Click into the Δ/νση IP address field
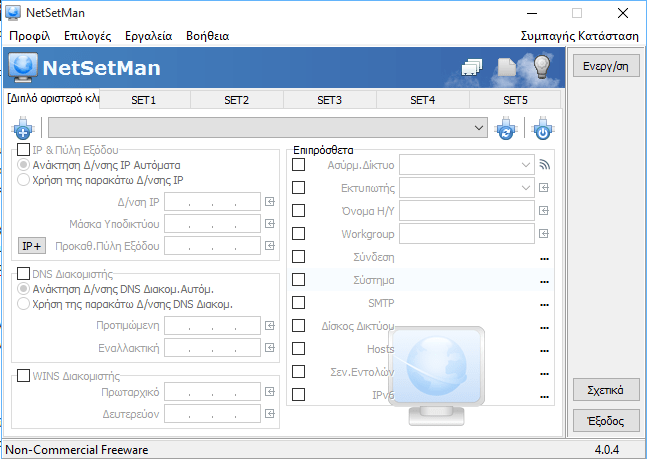The width and height of the screenshot is (647, 459). [x=212, y=202]
